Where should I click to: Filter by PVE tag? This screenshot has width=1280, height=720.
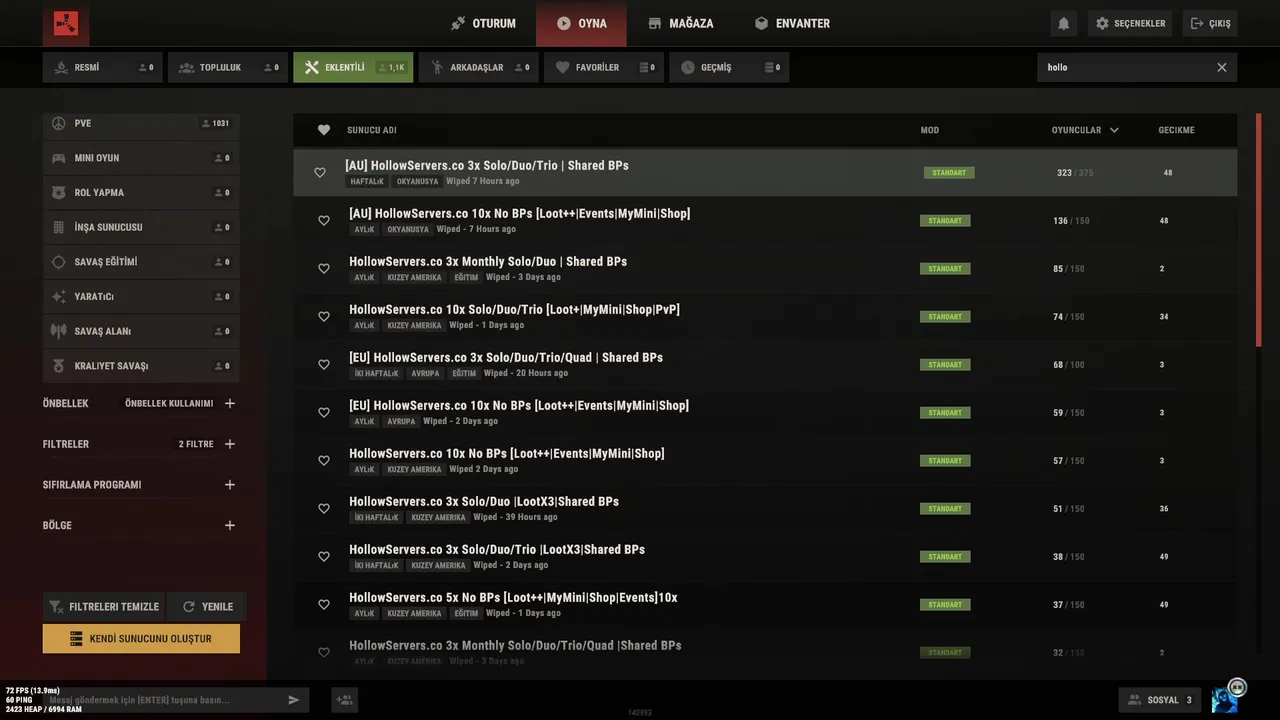coord(141,123)
